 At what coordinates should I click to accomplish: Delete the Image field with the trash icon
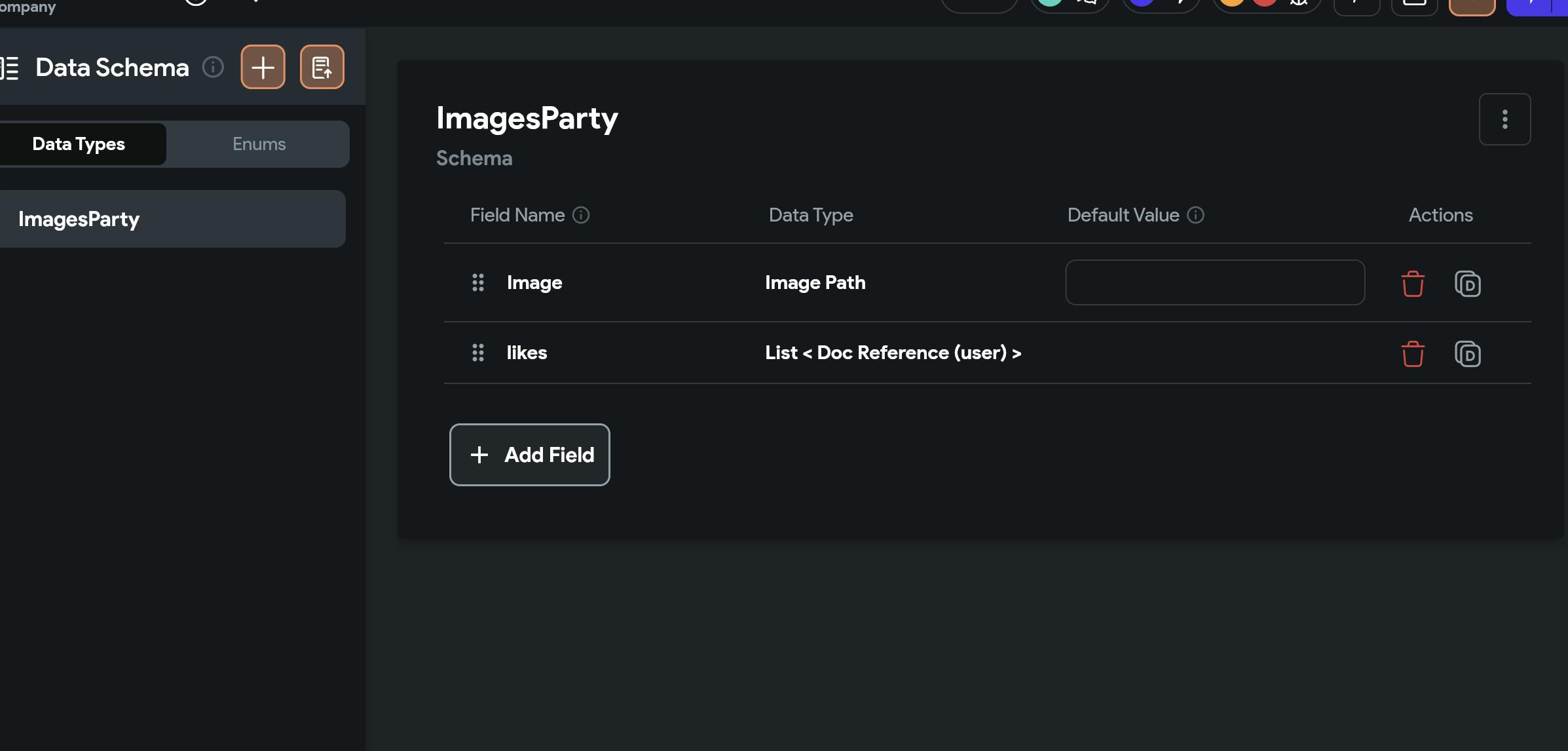(x=1413, y=283)
